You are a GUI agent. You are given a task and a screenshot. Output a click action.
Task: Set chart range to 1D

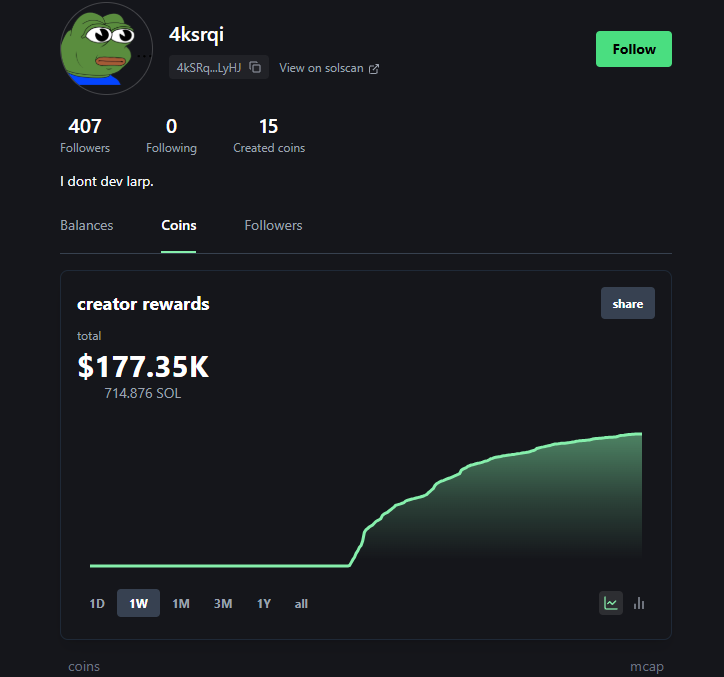coord(97,604)
